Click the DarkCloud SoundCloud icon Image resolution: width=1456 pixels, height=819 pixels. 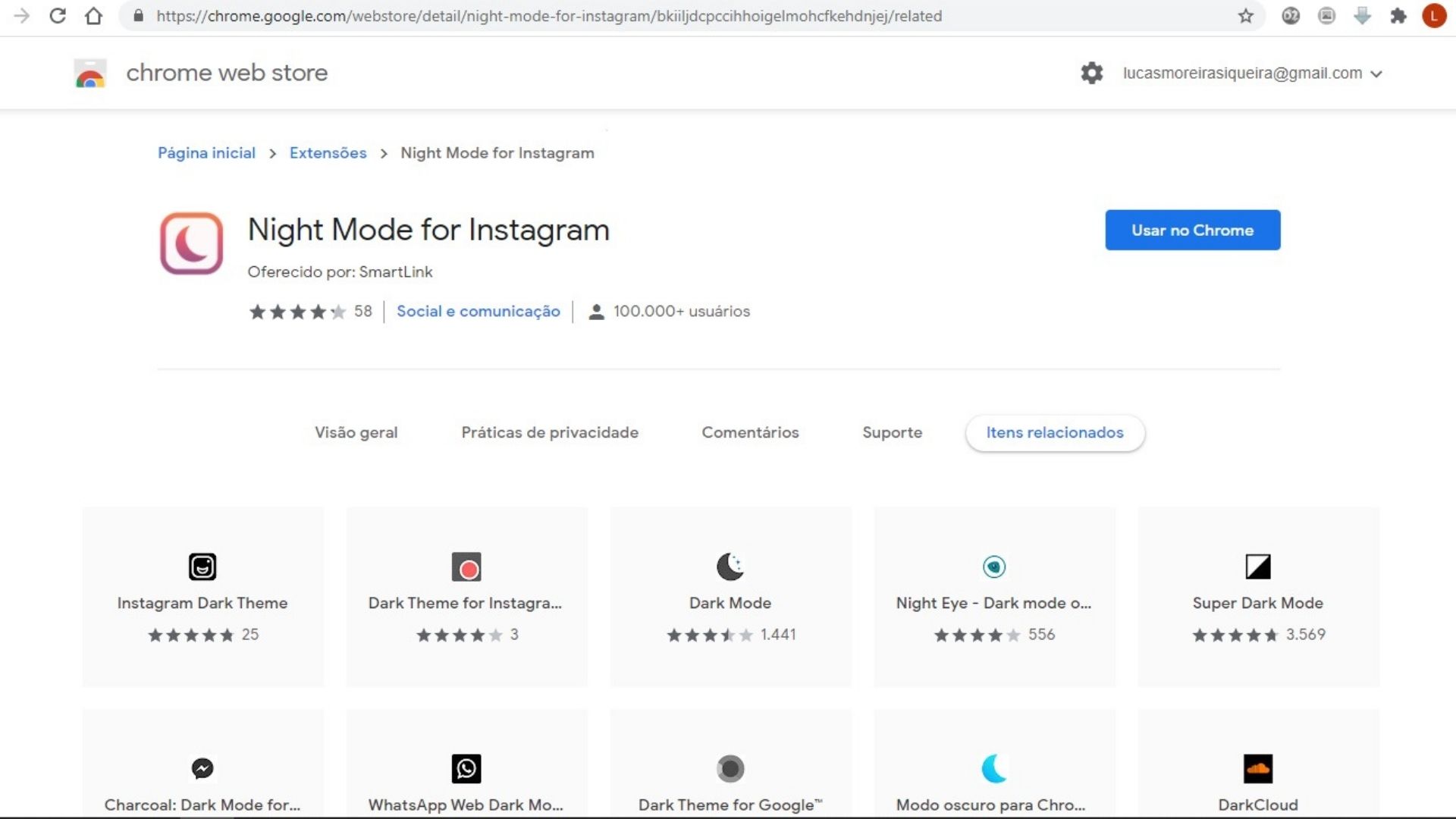tap(1258, 769)
